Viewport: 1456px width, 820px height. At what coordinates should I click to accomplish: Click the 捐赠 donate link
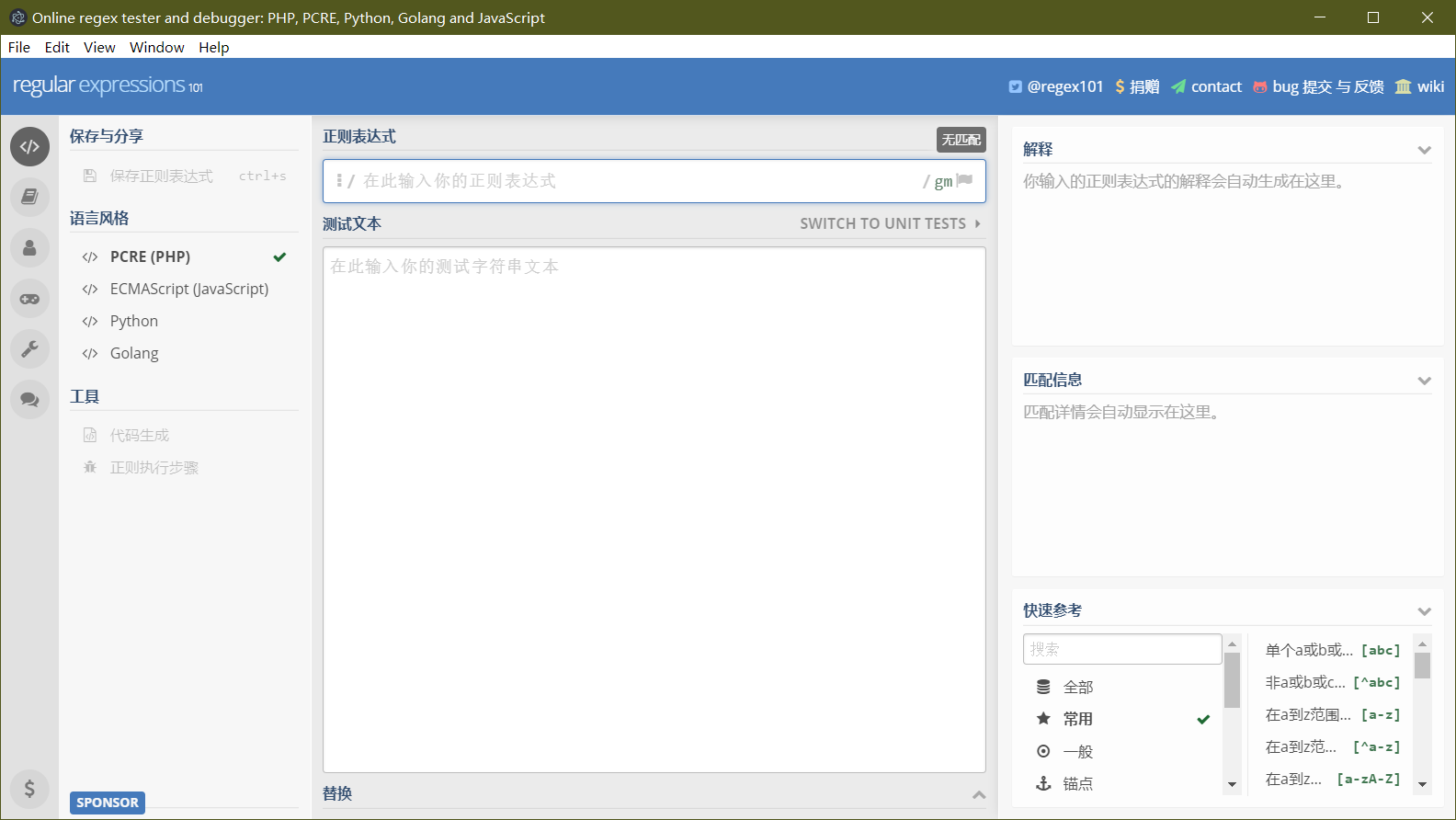(1137, 86)
